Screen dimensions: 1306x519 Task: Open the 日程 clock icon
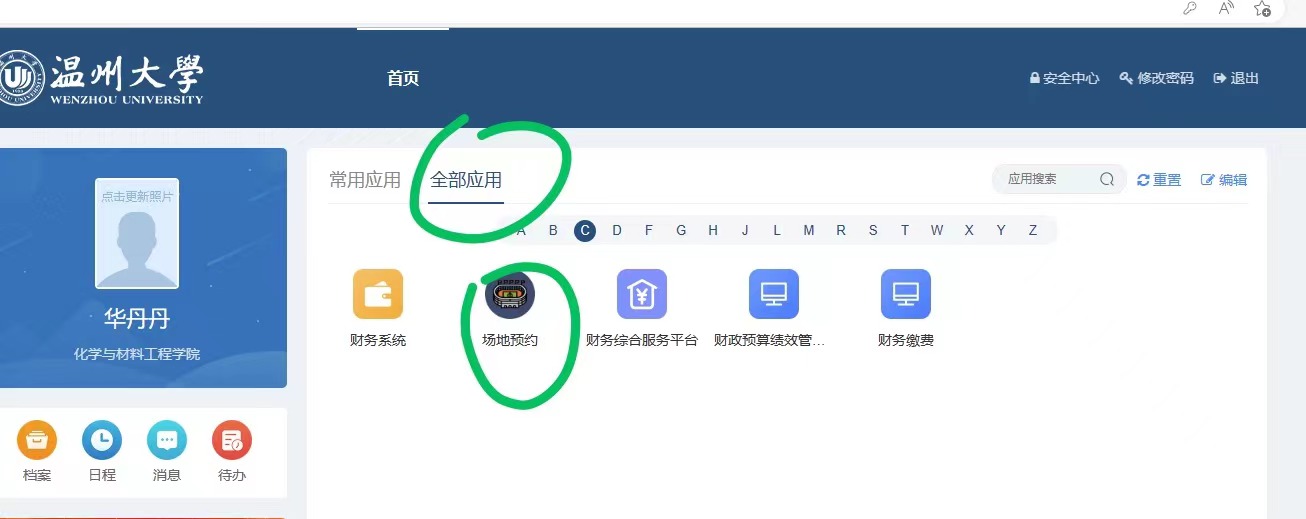(x=102, y=440)
